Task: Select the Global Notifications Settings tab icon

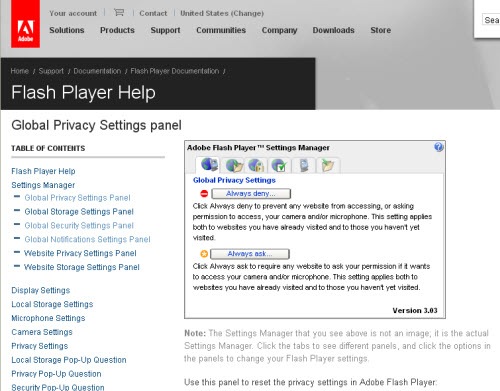Action: point(279,165)
